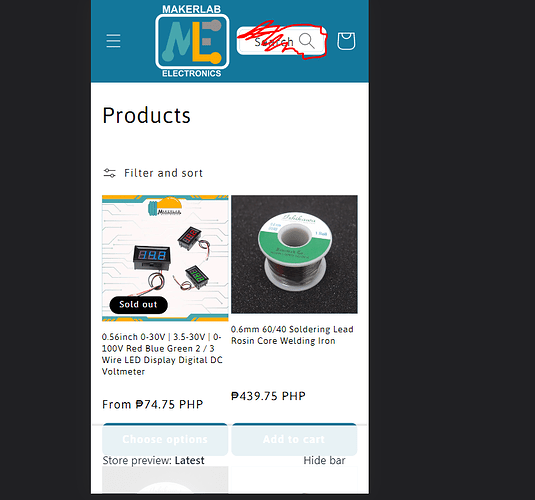Image resolution: width=535 pixels, height=500 pixels.
Task: Click the ₱439.75 PHP price
Action: 268,396
